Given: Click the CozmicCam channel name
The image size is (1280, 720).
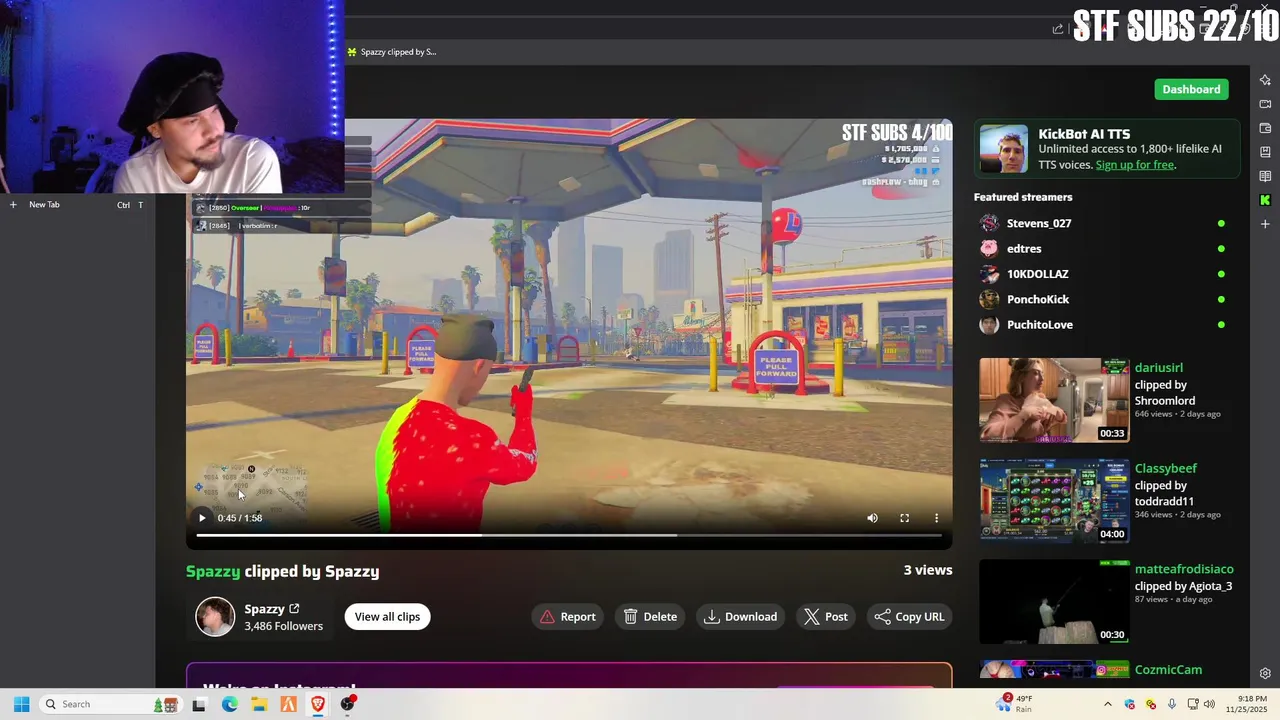Looking at the screenshot, I should coord(1168,670).
